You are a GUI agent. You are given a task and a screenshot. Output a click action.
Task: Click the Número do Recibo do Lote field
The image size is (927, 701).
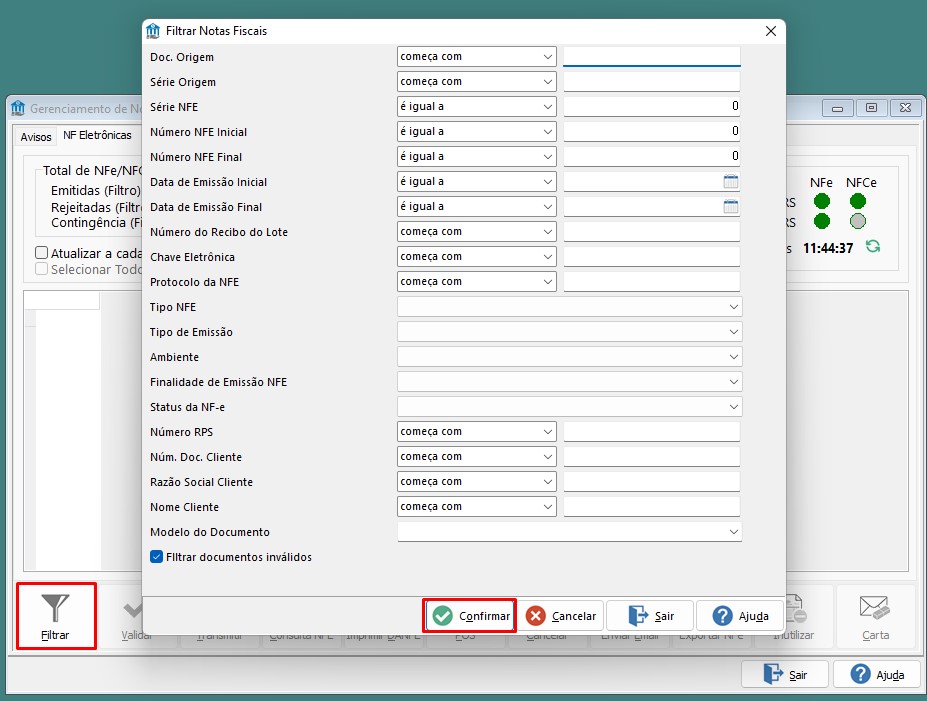coord(652,232)
